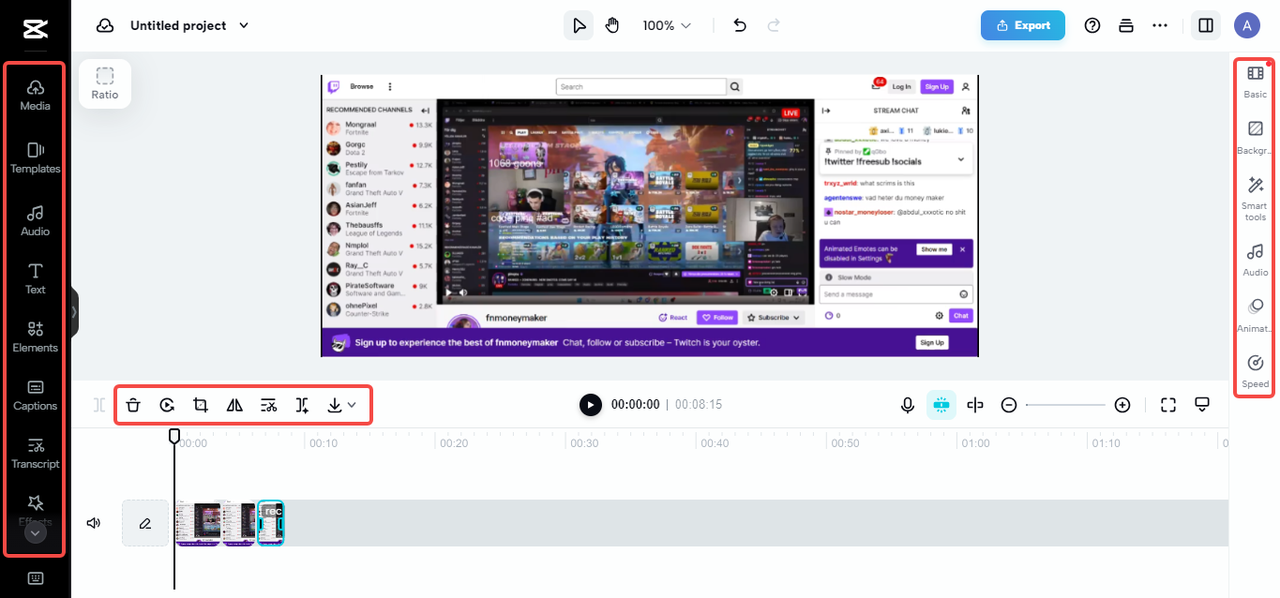Screen dimensions: 1280x598
Task: Expand more sidebar items with down chevron
Action: 35,533
